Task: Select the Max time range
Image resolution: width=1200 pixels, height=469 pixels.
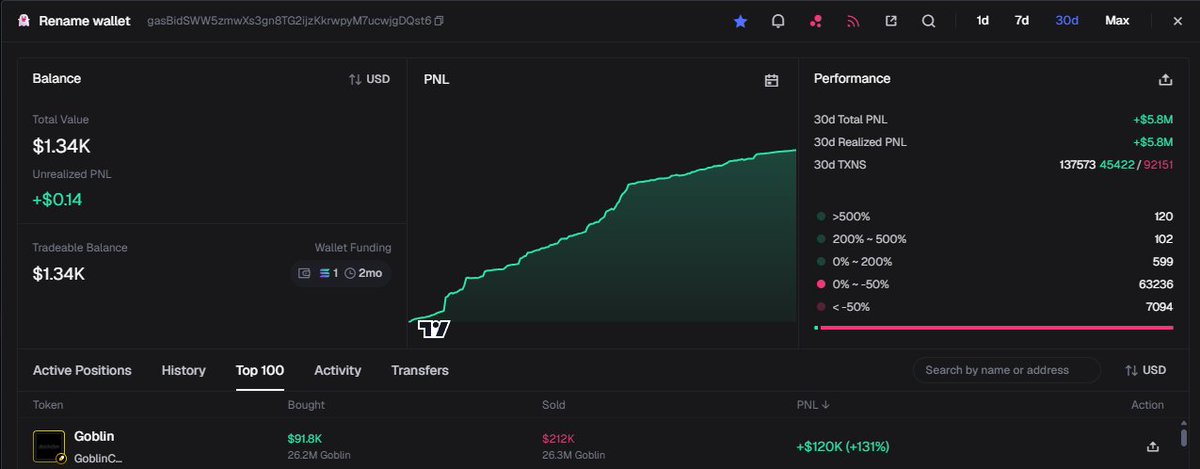Action: 1117,21
